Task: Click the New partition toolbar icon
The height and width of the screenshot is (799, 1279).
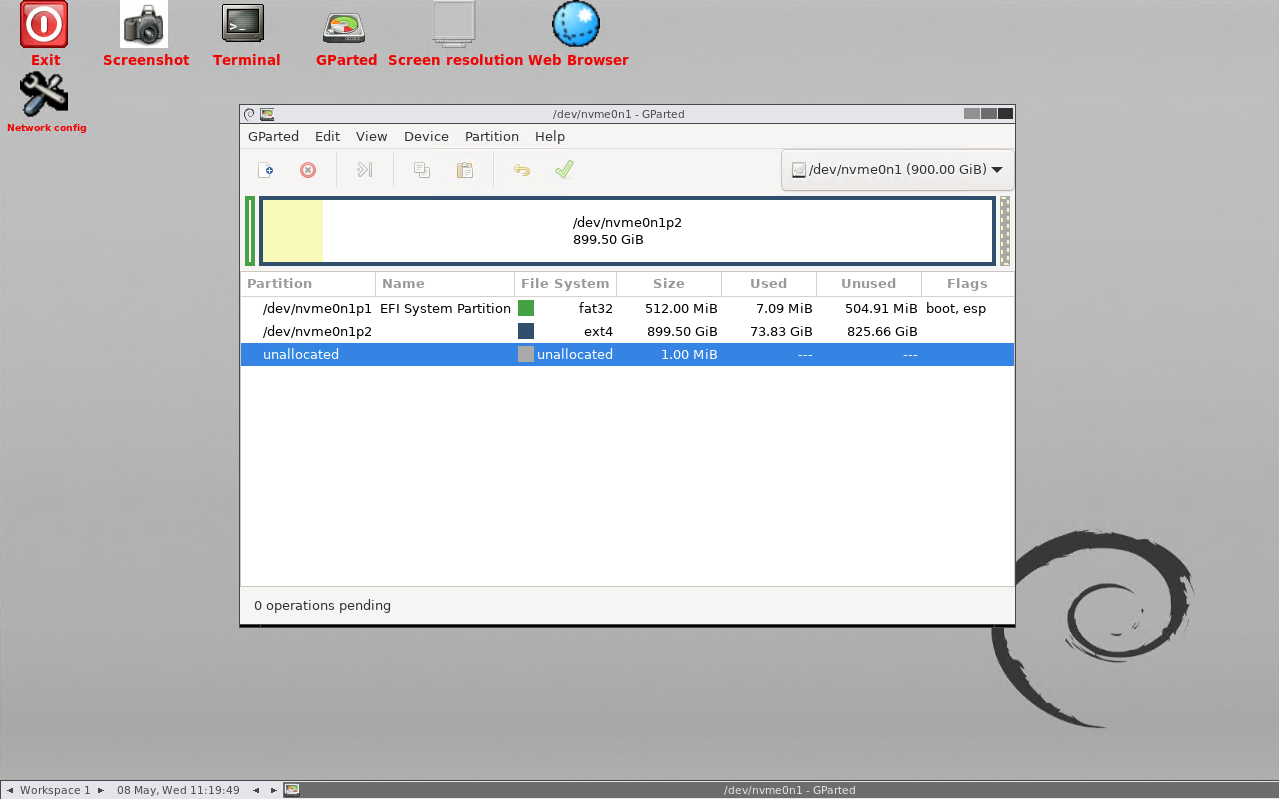Action: point(265,170)
